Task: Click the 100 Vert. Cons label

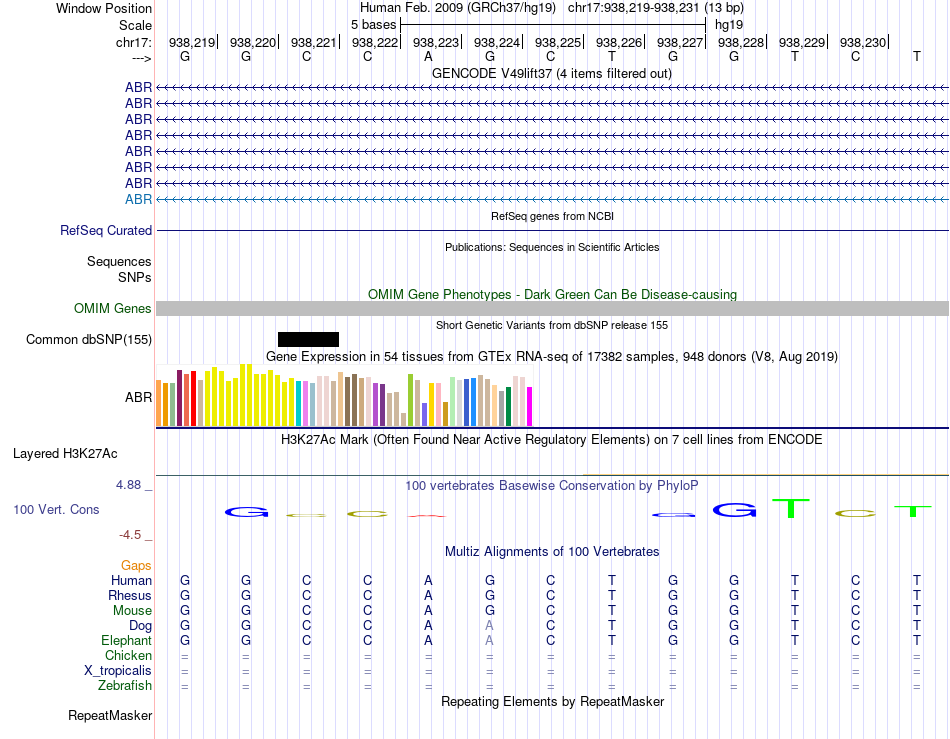Action: [56, 509]
